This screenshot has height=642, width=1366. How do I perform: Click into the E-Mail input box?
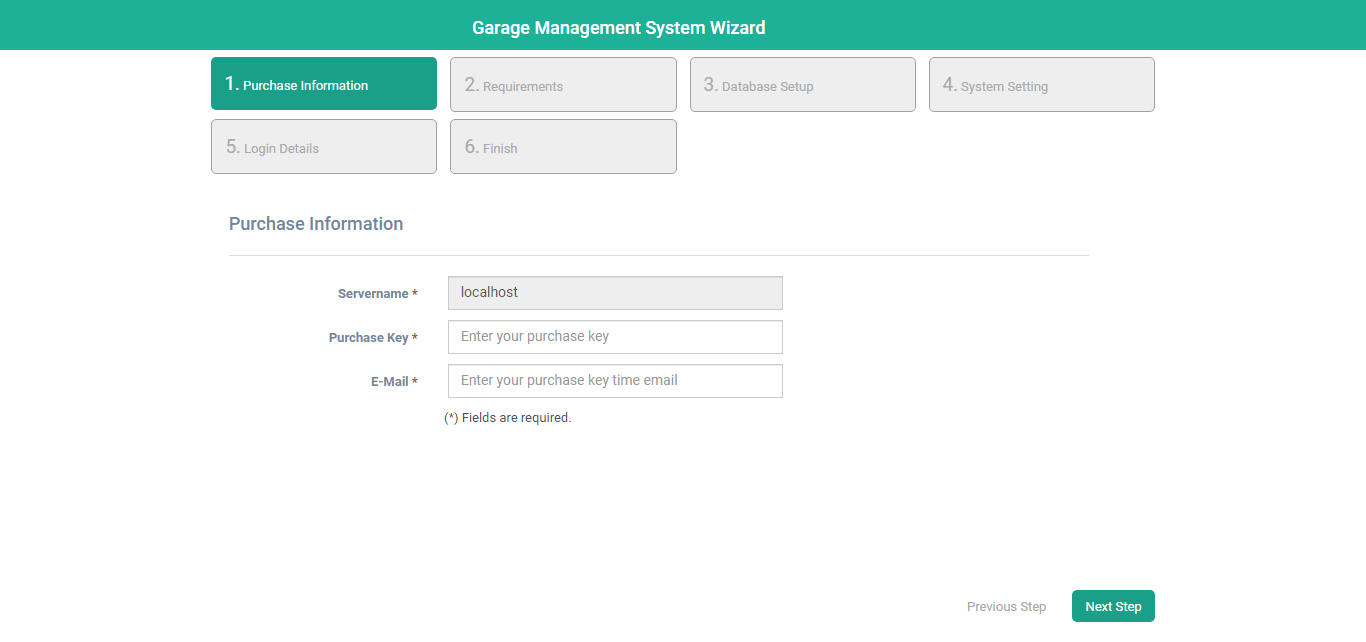pyautogui.click(x=614, y=381)
